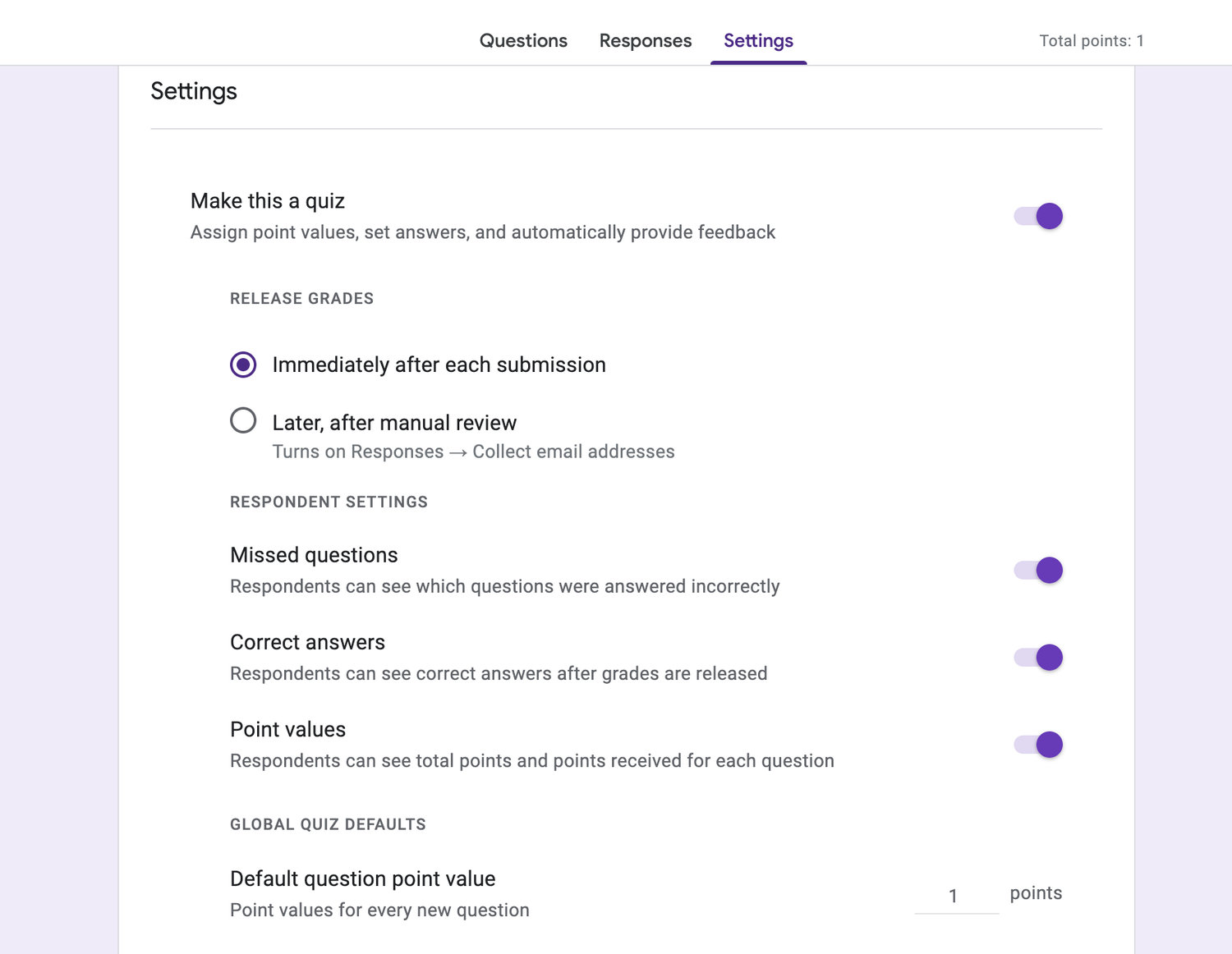1232x954 pixels.
Task: Click the 'Correct answers' label
Action: [307, 642]
